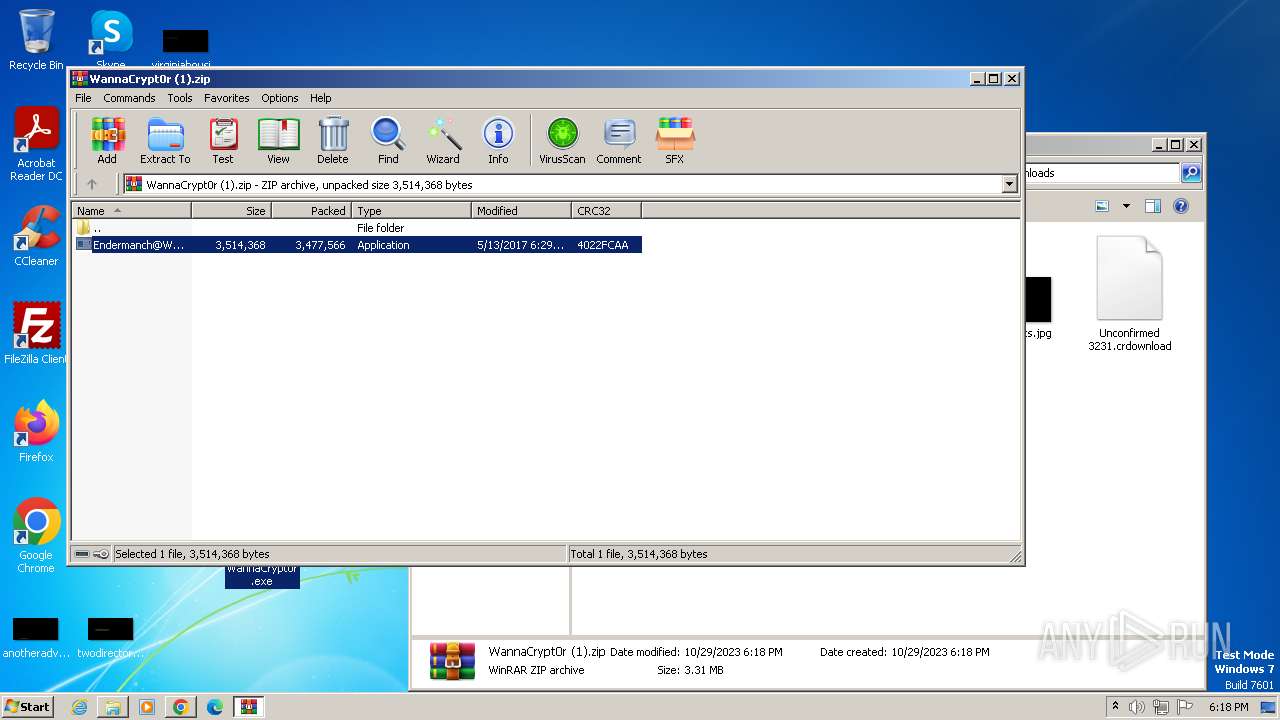Click the Delete toolbar icon
This screenshot has width=1280, height=720.
point(333,140)
